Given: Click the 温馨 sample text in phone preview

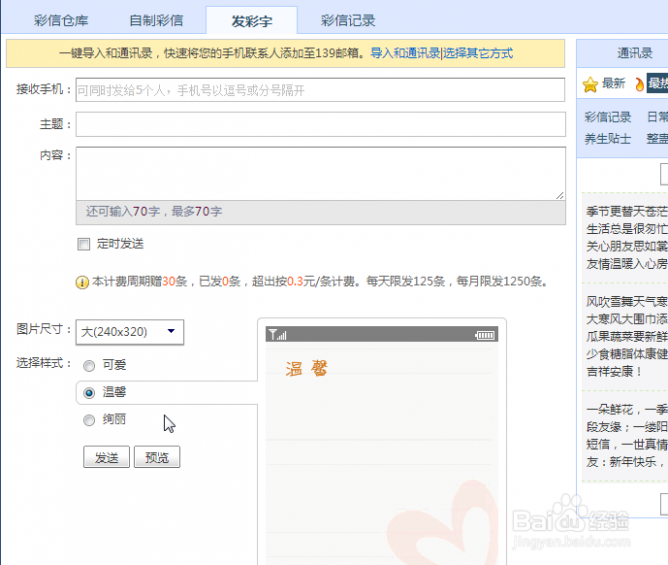Looking at the screenshot, I should (x=306, y=369).
